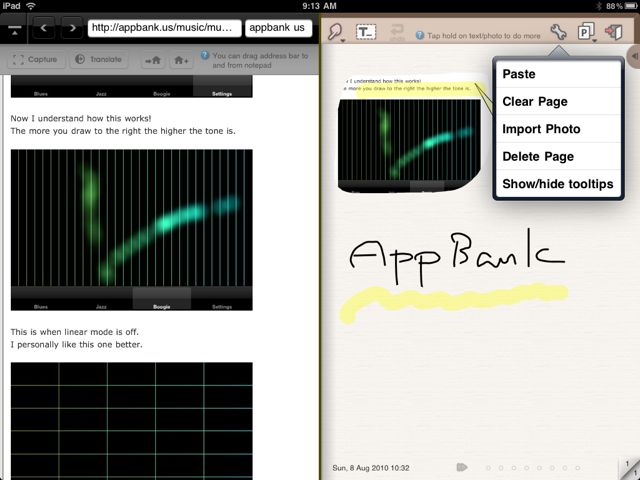Open the pages overview icon

[585, 31]
